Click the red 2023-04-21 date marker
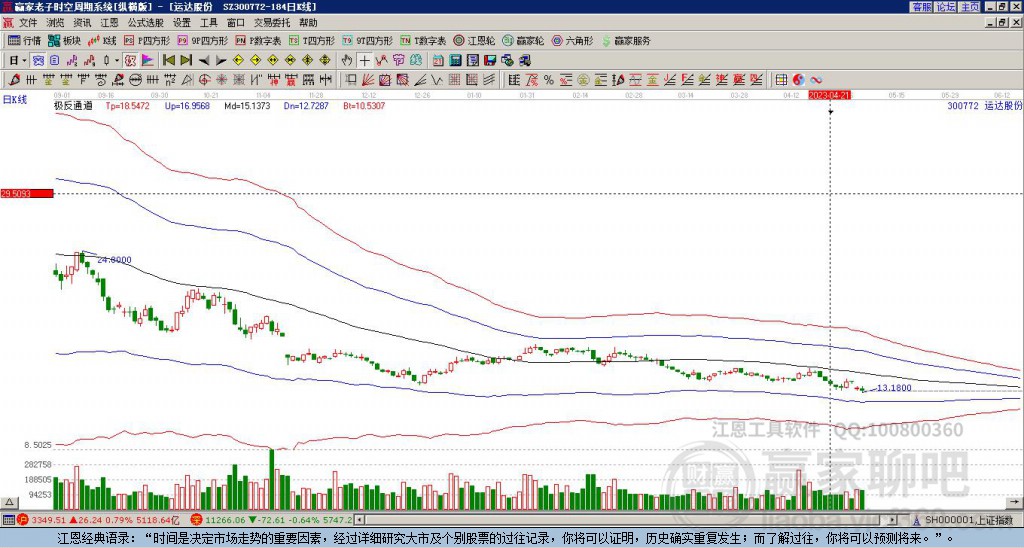This screenshot has width=1024, height=548. (829, 95)
